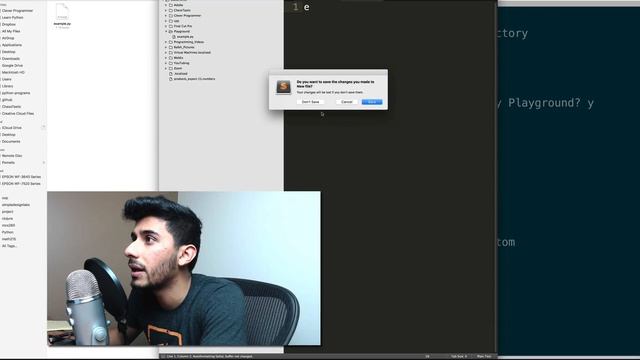Image resolution: width=640 pixels, height=360 pixels.
Task: Open Documents in the Finder sidebar
Action: (11, 142)
